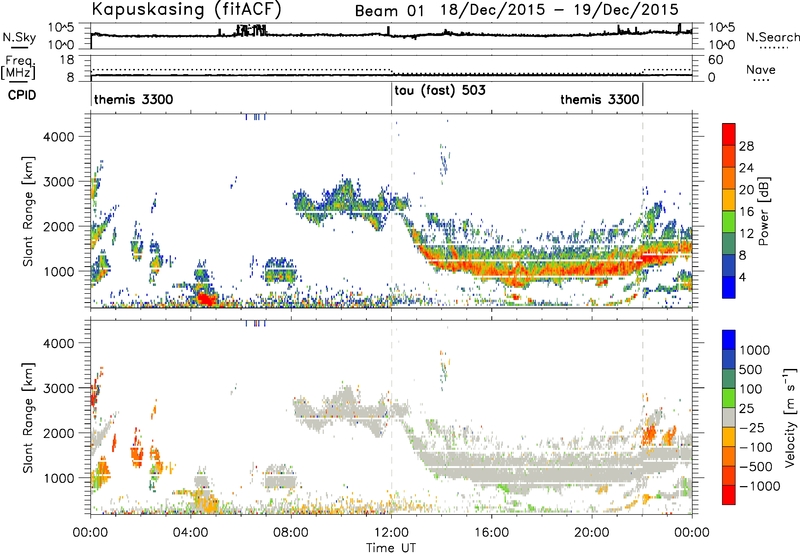Click the second 'themis 3300' label near 22:00
Screen dimensions: 800x554
(600, 99)
